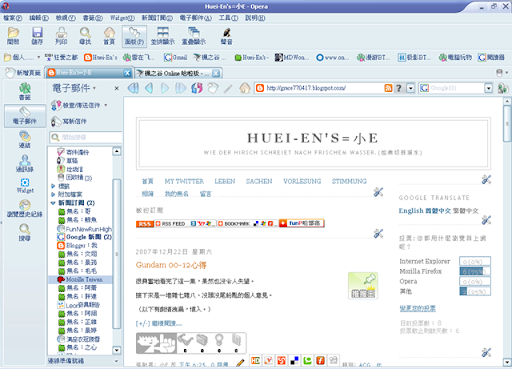Screen dimensions: 512x369
Task: Click the Fast Forward navigation button
Action: (x=181, y=88)
